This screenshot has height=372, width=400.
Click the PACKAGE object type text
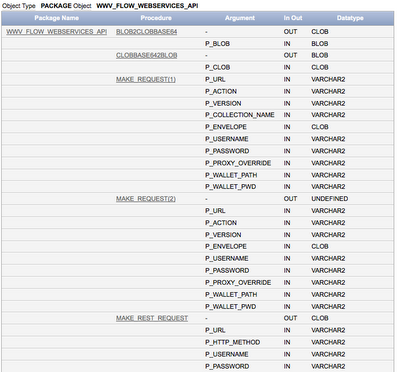pyautogui.click(x=56, y=6)
